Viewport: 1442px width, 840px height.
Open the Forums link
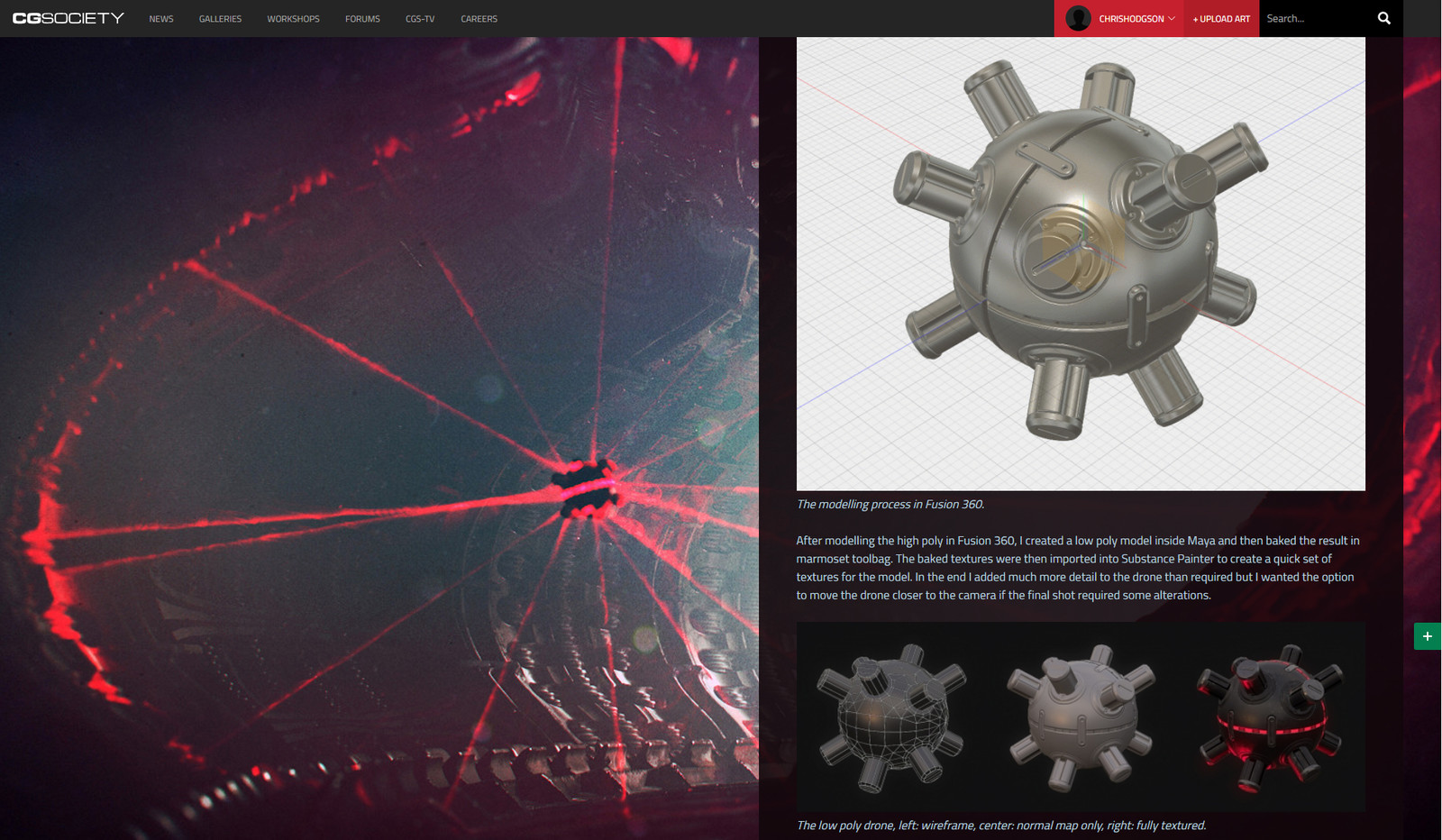click(x=362, y=19)
